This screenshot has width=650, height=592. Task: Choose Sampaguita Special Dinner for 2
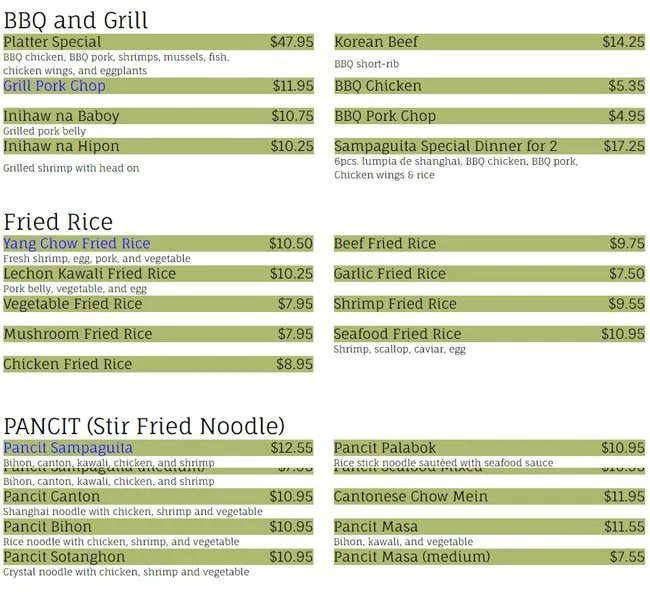(446, 146)
